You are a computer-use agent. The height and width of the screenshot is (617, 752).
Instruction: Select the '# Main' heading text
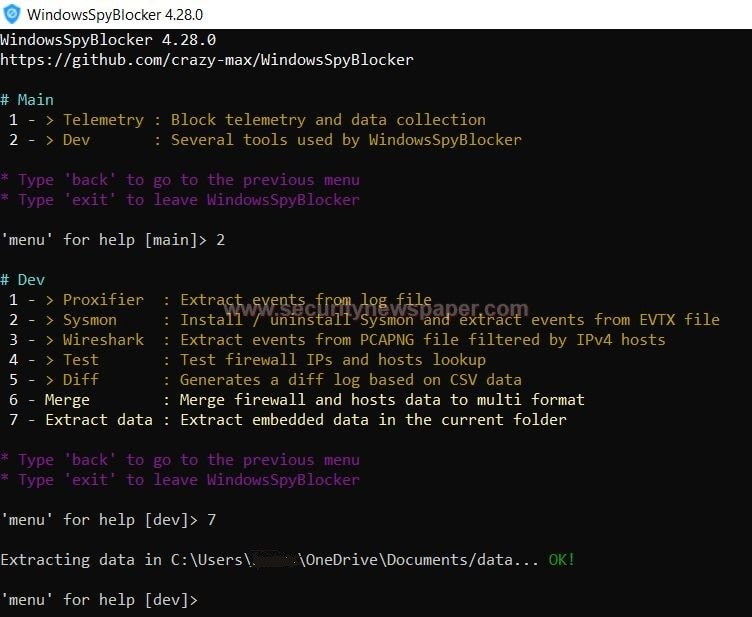tap(27, 100)
